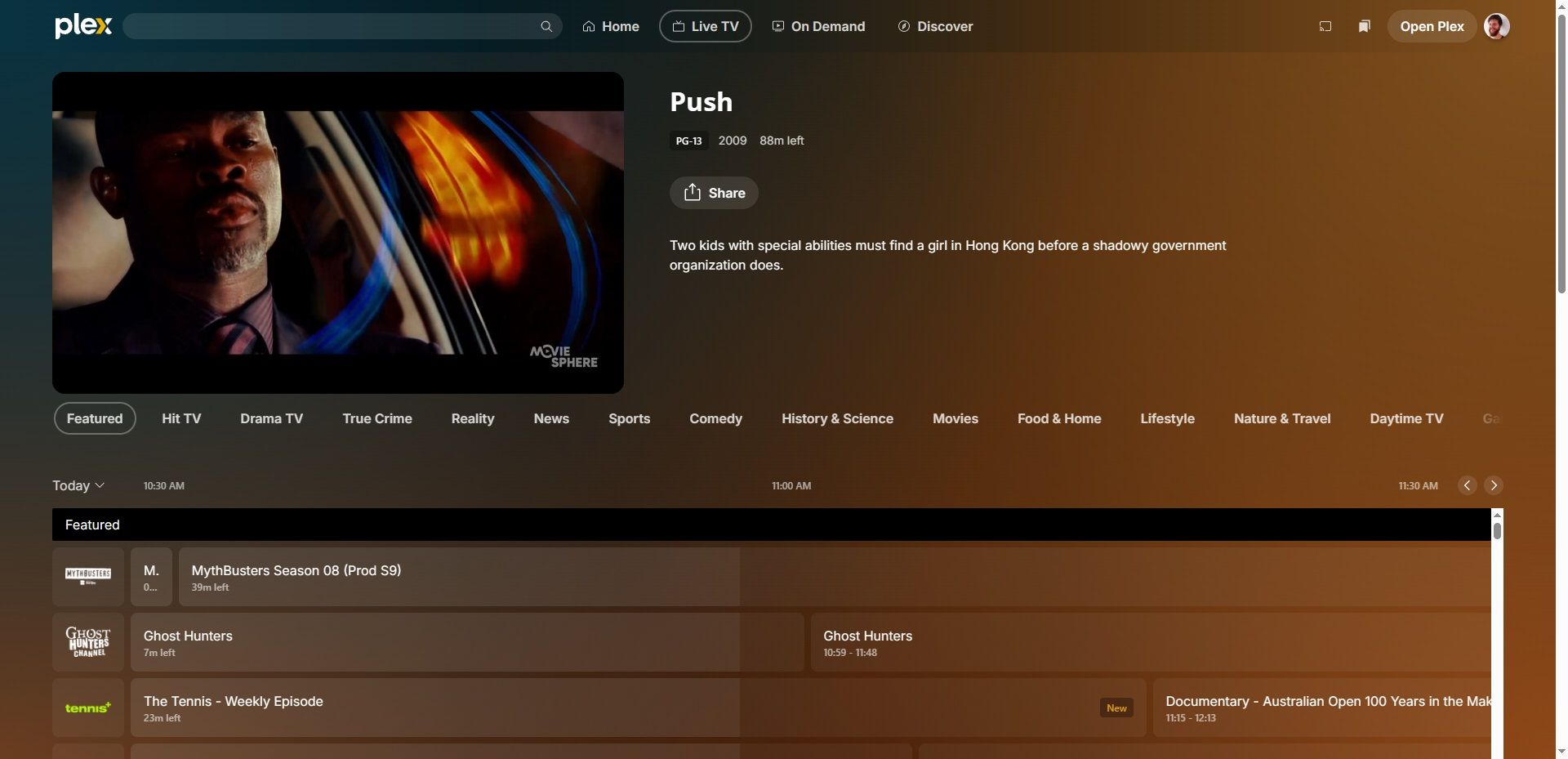
Task: Select the Daytime TV category tab
Action: (x=1406, y=418)
